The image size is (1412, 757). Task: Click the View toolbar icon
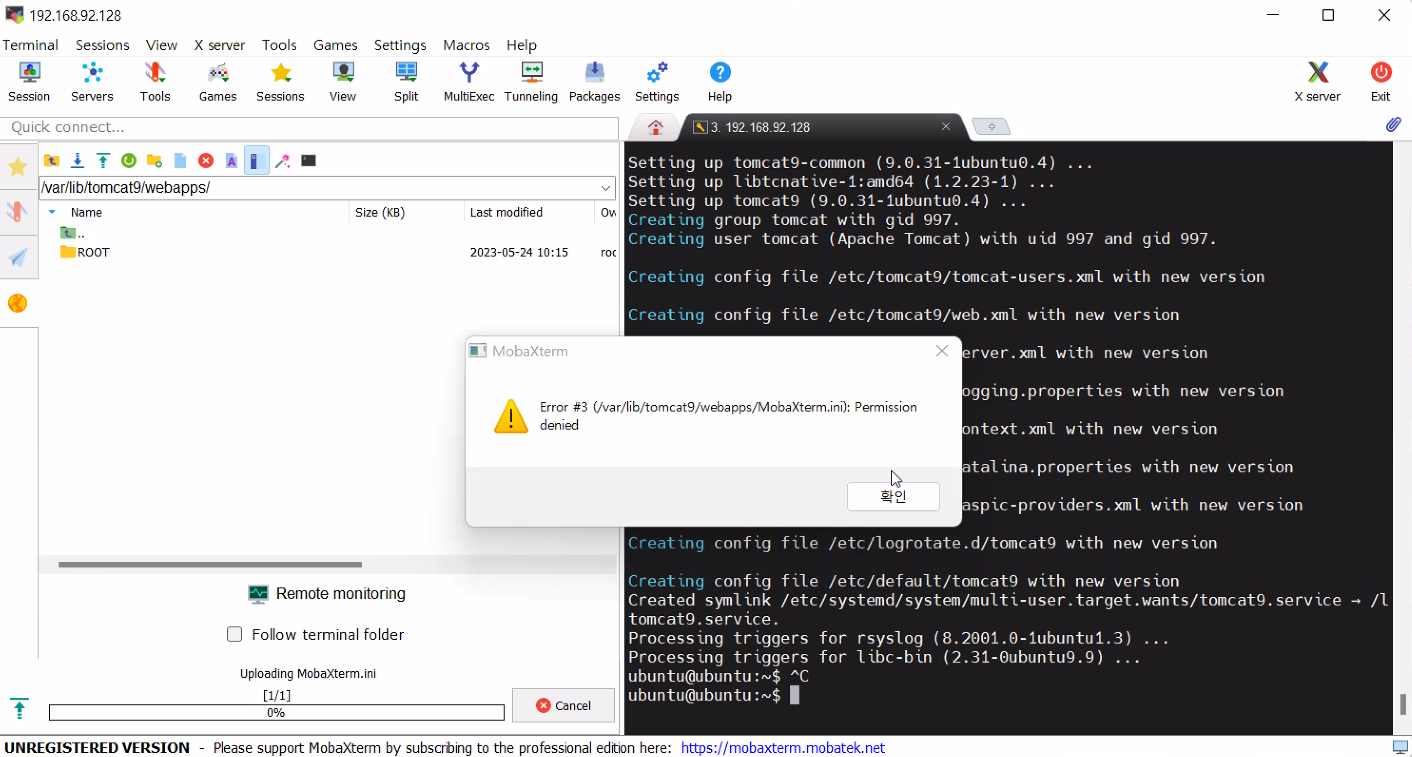(x=343, y=82)
